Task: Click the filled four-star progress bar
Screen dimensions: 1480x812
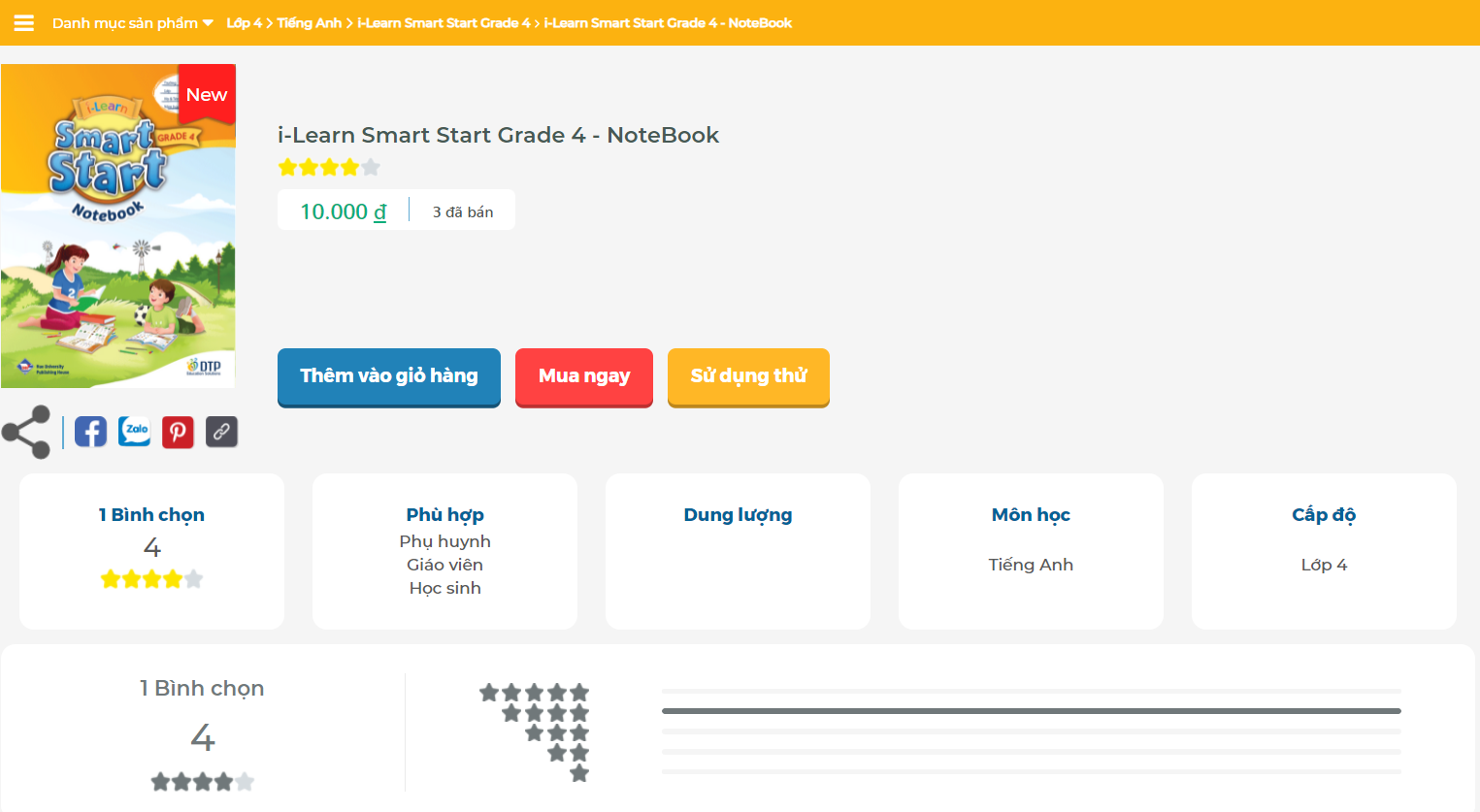Action: [1032, 711]
